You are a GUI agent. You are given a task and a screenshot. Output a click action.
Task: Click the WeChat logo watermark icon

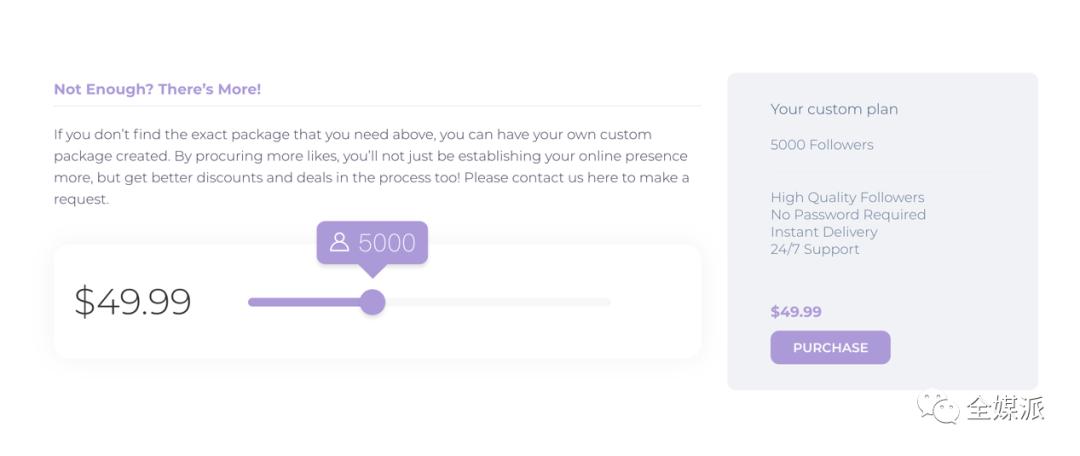click(939, 407)
